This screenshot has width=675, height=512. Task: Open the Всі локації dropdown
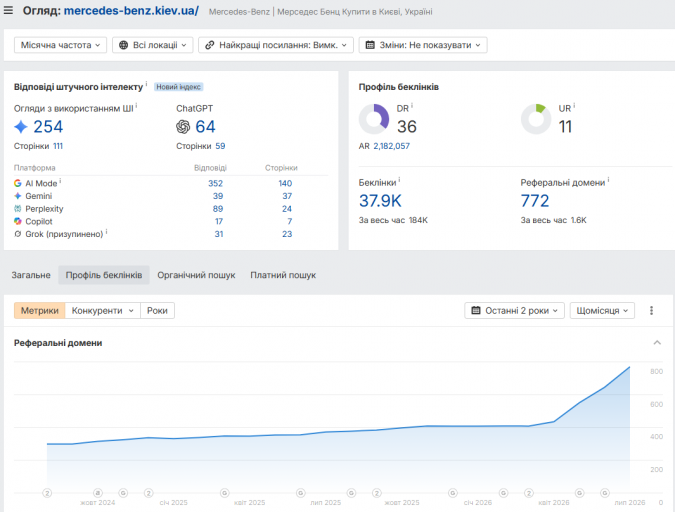point(153,45)
